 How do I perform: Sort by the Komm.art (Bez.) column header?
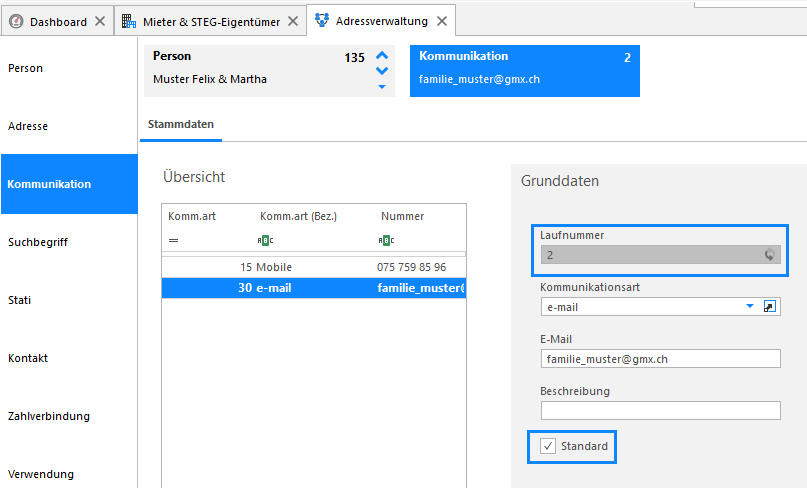[x=298, y=216]
